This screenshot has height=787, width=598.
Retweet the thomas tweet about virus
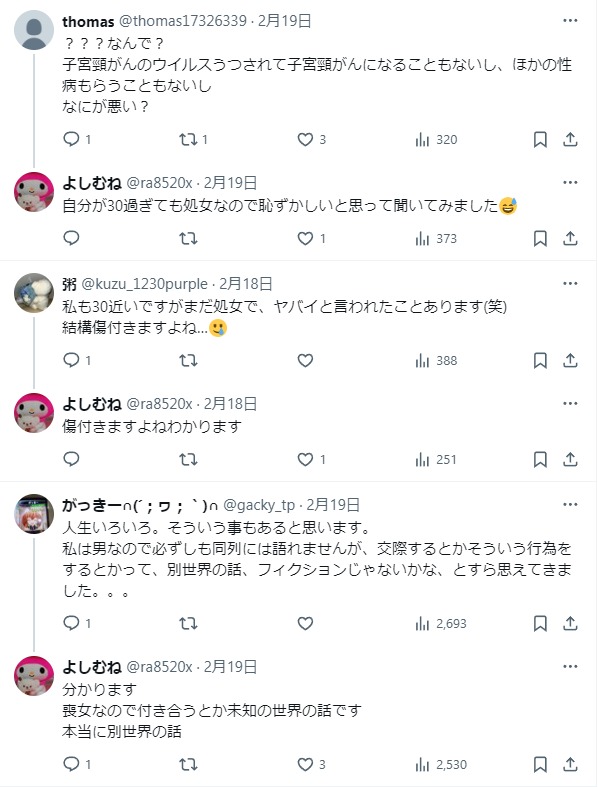coord(193,139)
